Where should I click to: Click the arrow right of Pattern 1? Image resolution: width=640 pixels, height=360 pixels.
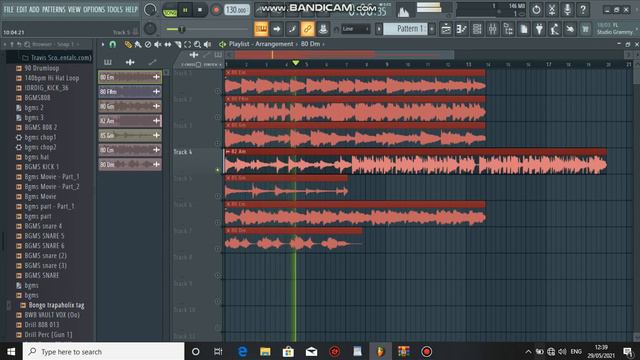coord(432,29)
